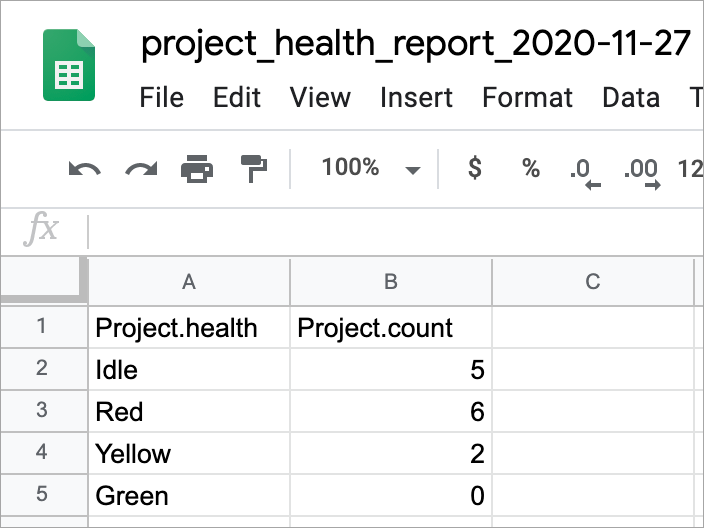The image size is (704, 528).
Task: Open the Insert menu
Action: 417,98
